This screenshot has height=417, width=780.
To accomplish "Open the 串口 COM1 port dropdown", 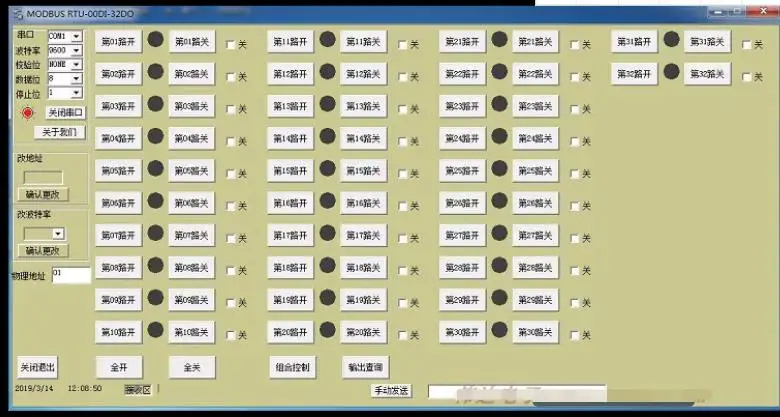I will [76, 36].
